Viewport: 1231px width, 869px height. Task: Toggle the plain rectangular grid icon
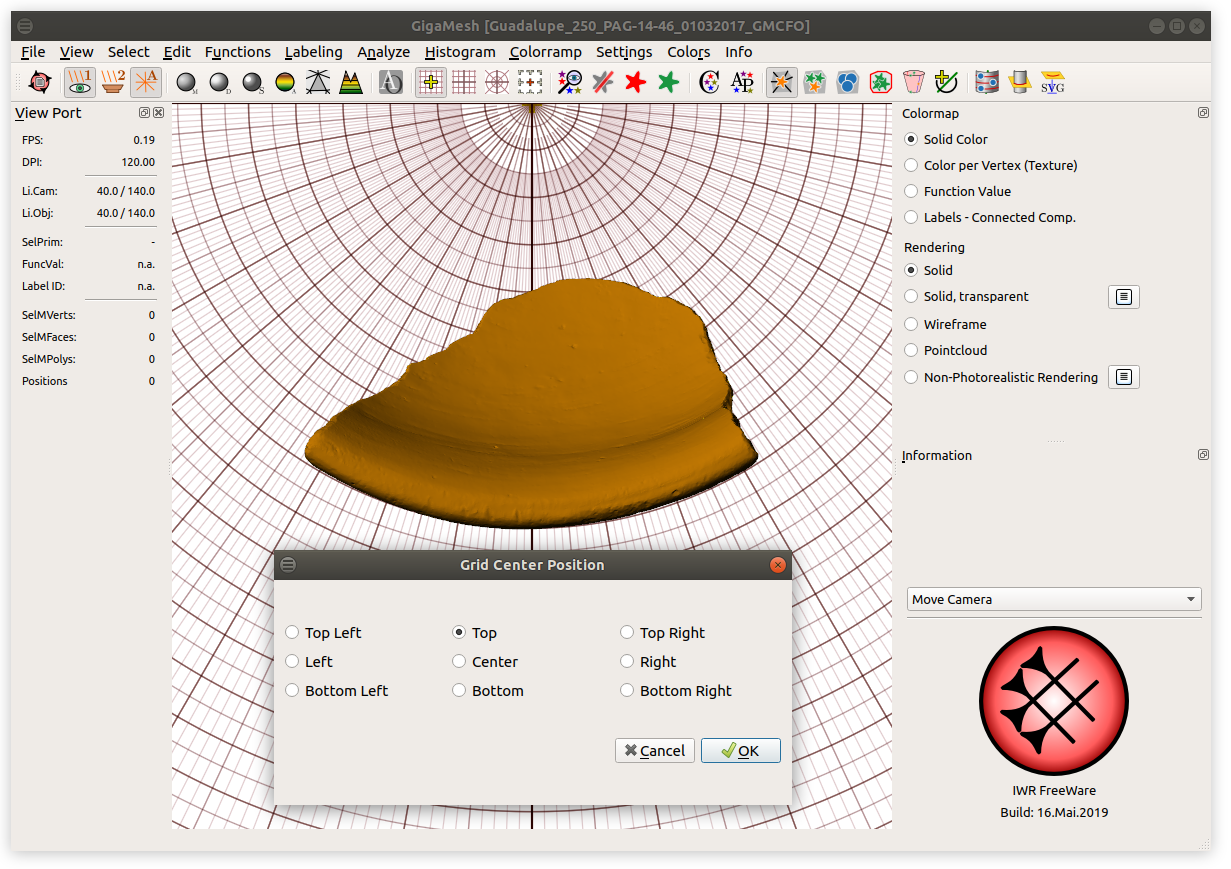464,82
